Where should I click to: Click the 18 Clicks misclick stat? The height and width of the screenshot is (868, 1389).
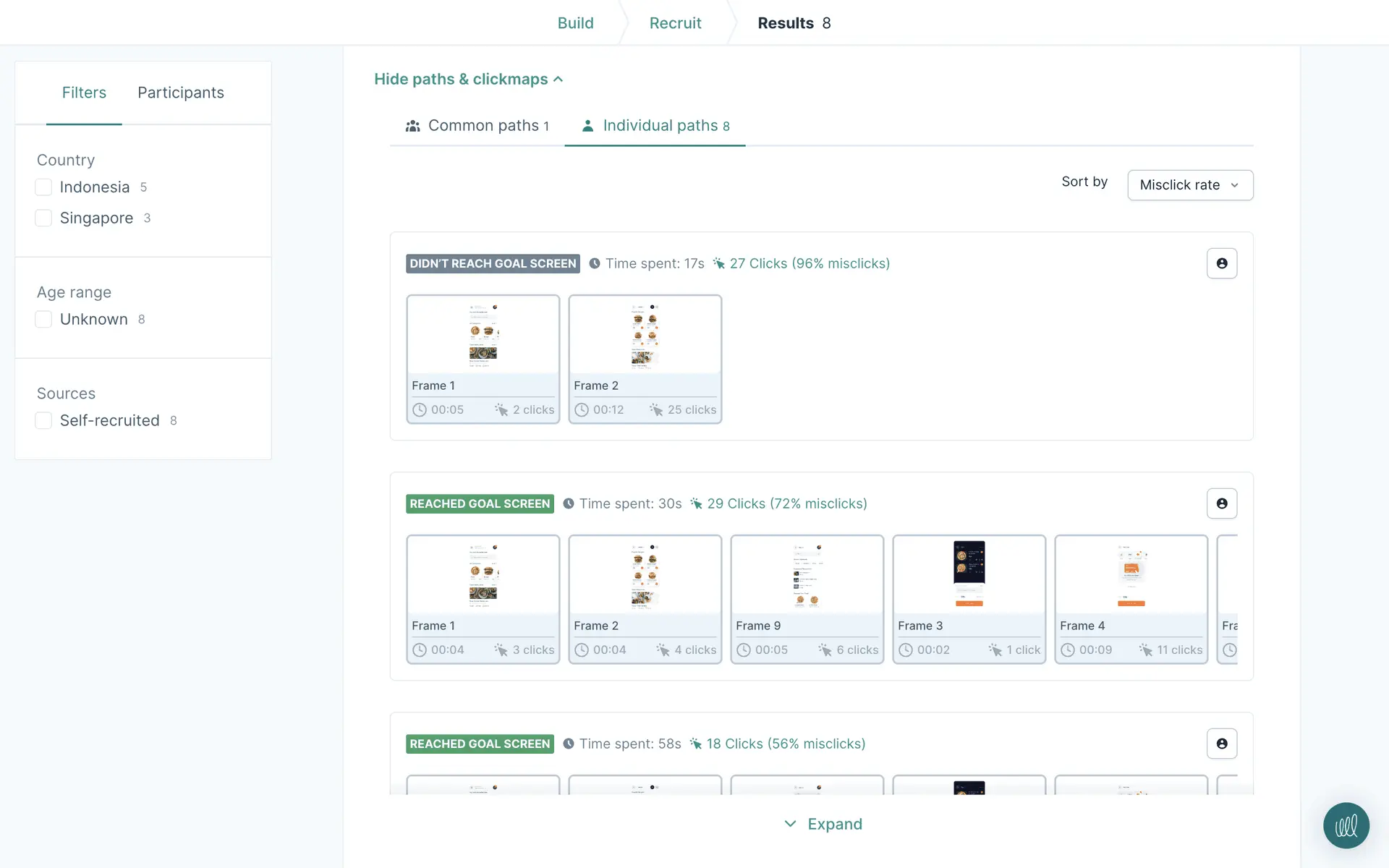pyautogui.click(x=785, y=744)
